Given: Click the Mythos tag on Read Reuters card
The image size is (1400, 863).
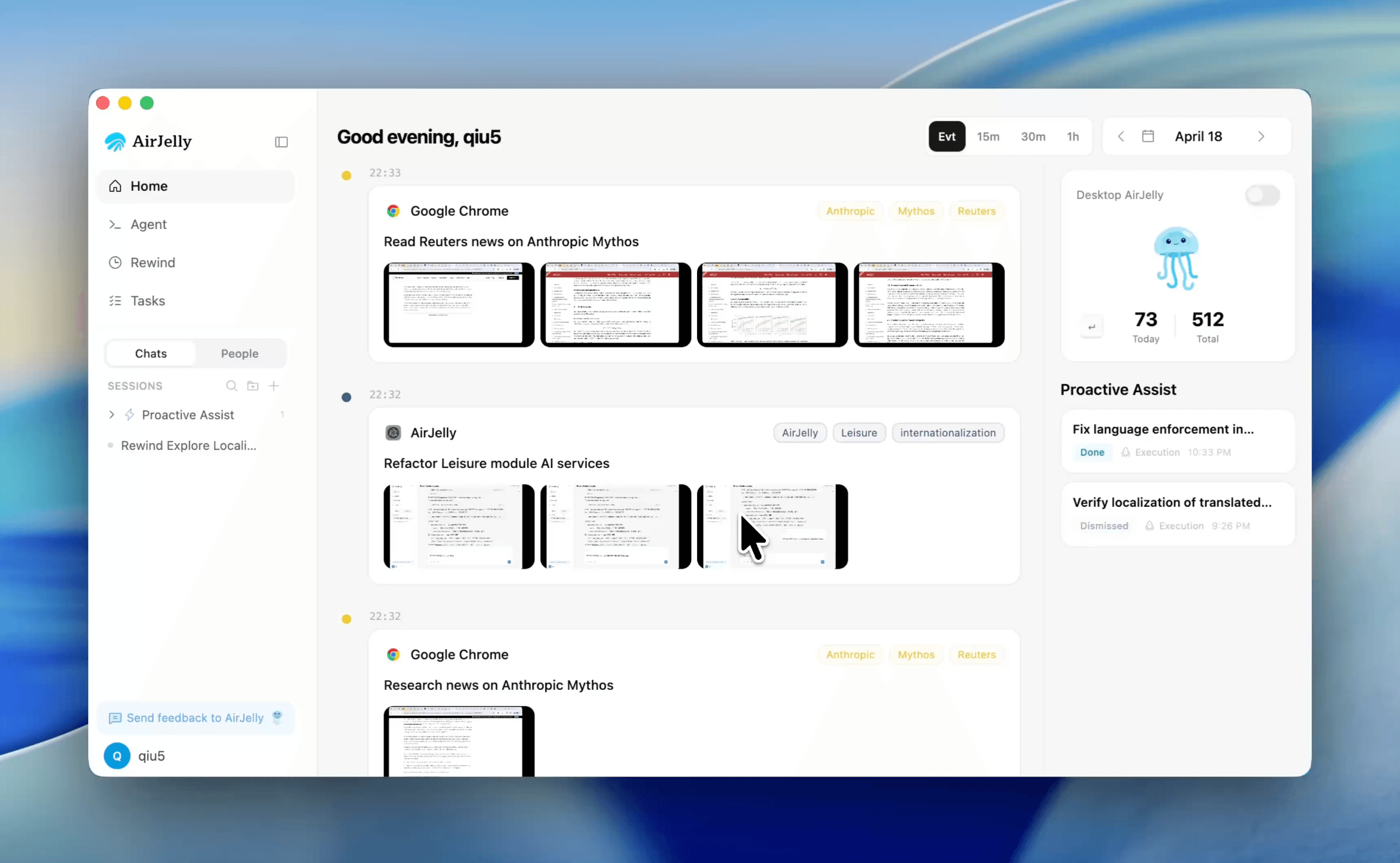Looking at the screenshot, I should (x=916, y=211).
